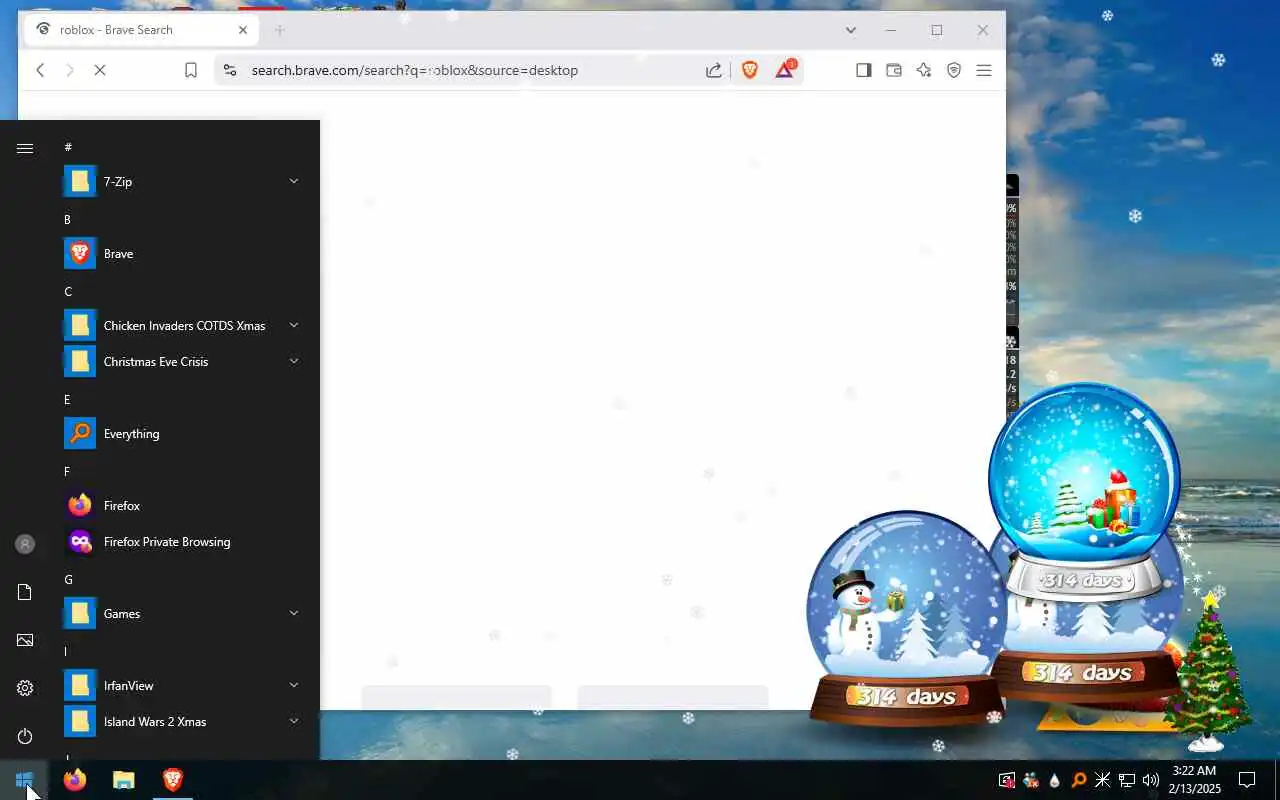Open Firefox from the taskbar
The height and width of the screenshot is (800, 1280).
(x=75, y=780)
